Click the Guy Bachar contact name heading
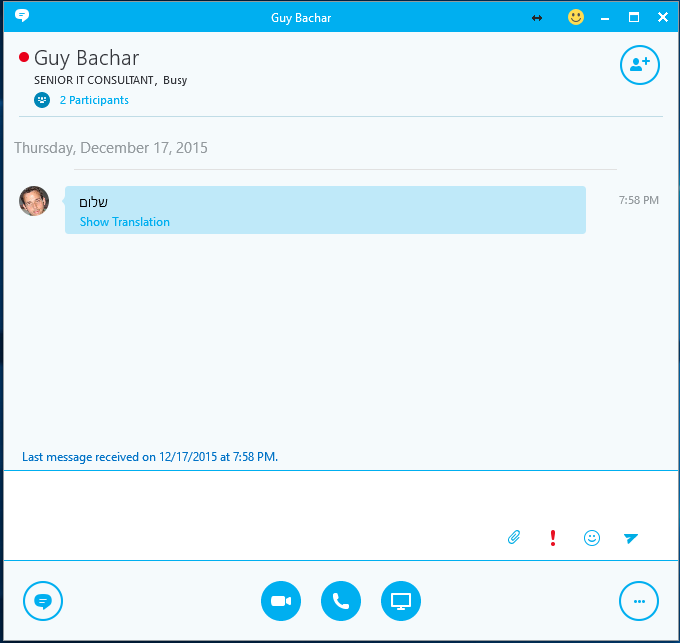This screenshot has width=680, height=643. 87,58
